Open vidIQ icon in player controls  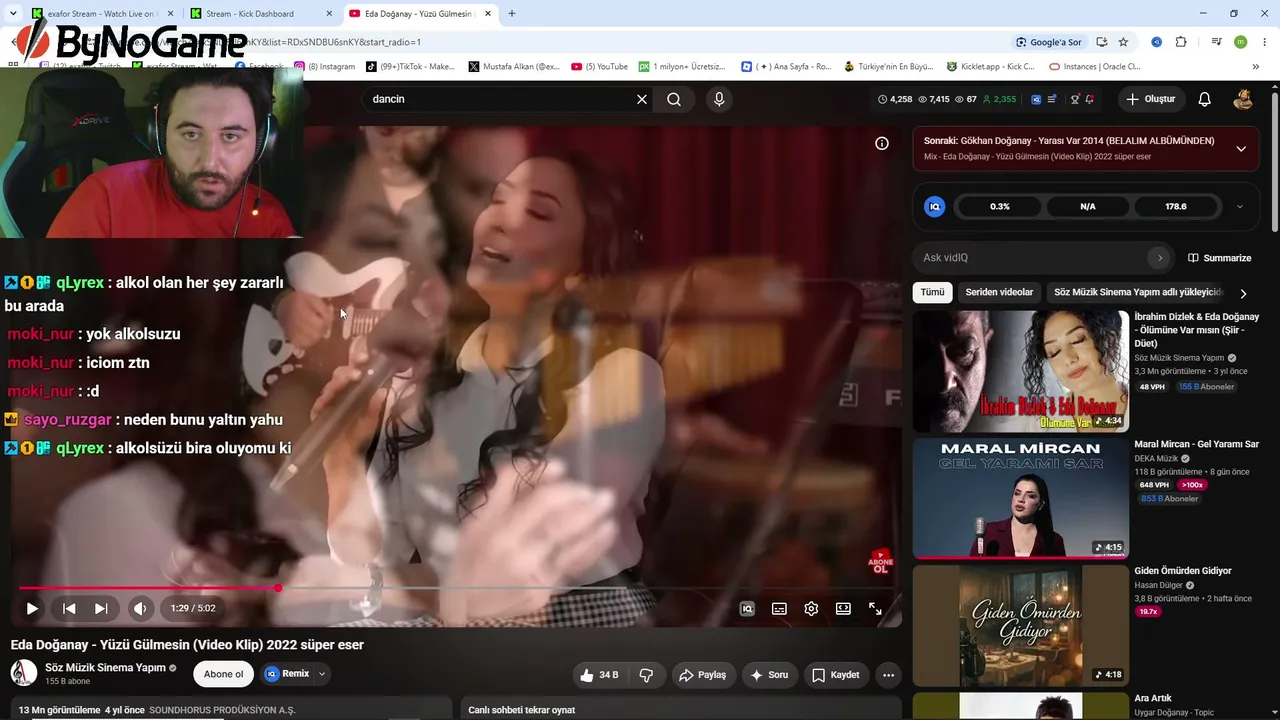[x=747, y=608]
